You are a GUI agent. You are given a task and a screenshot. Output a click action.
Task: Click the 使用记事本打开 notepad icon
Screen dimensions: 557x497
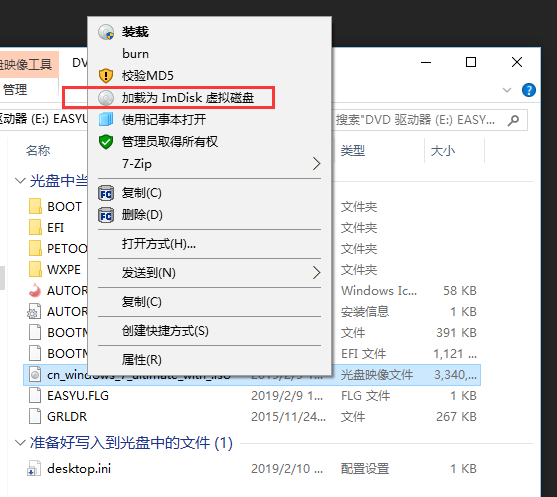[106, 119]
